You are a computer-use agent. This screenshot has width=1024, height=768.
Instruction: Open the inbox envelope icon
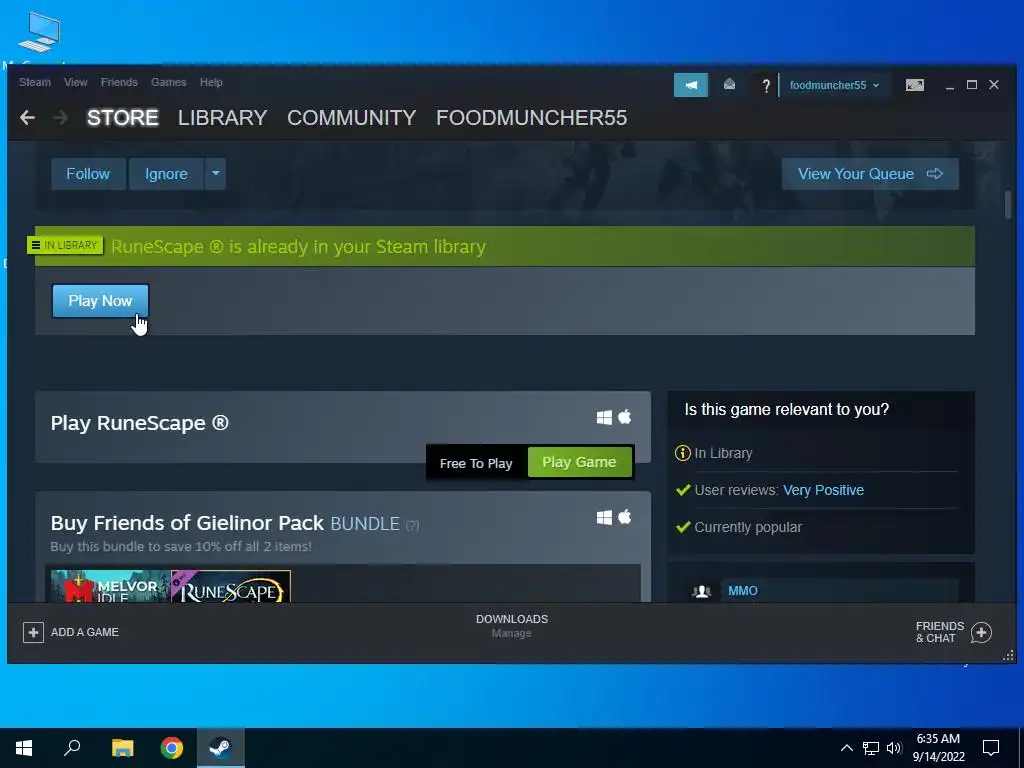click(729, 85)
